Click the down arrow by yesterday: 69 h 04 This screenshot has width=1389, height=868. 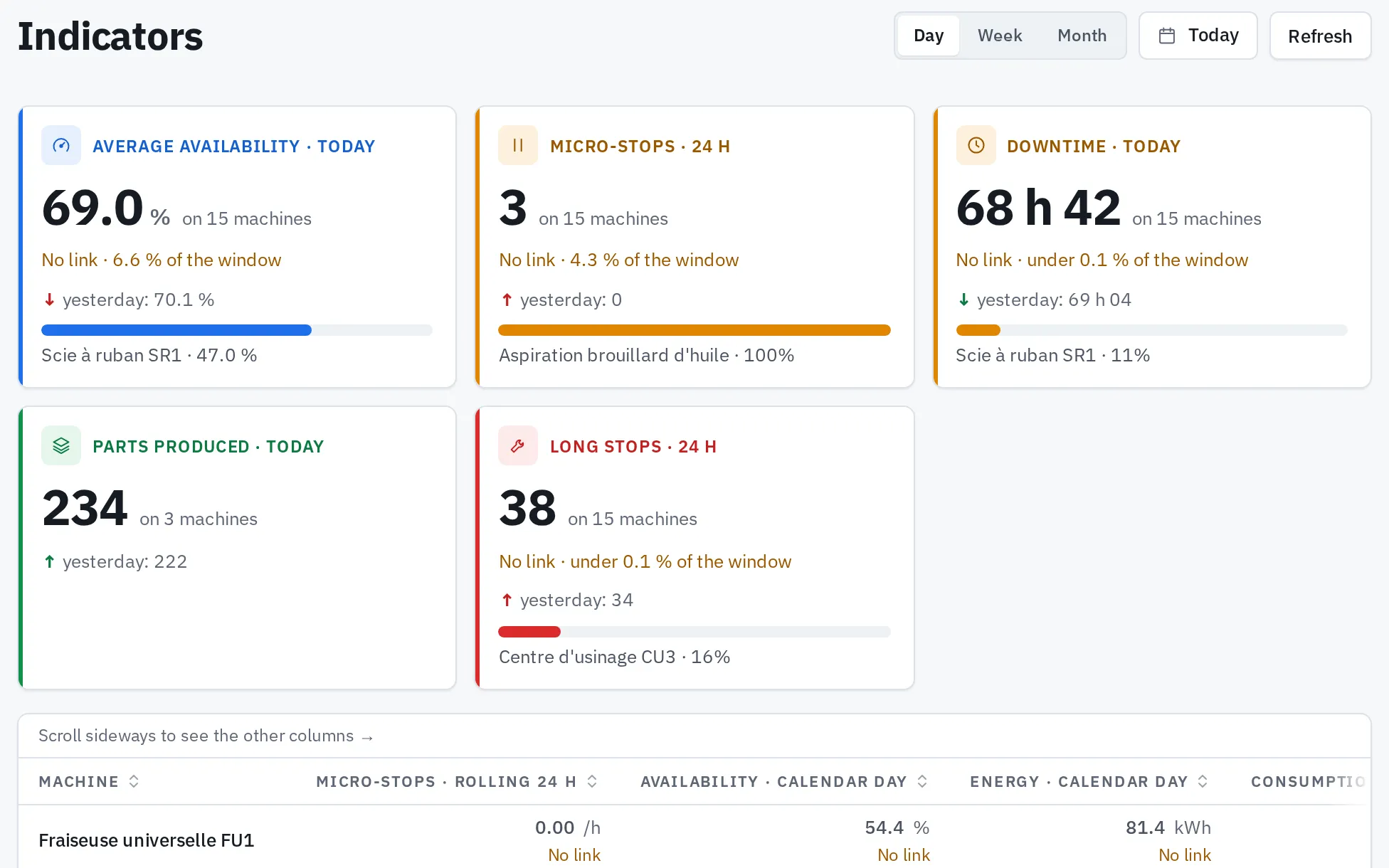(x=963, y=300)
